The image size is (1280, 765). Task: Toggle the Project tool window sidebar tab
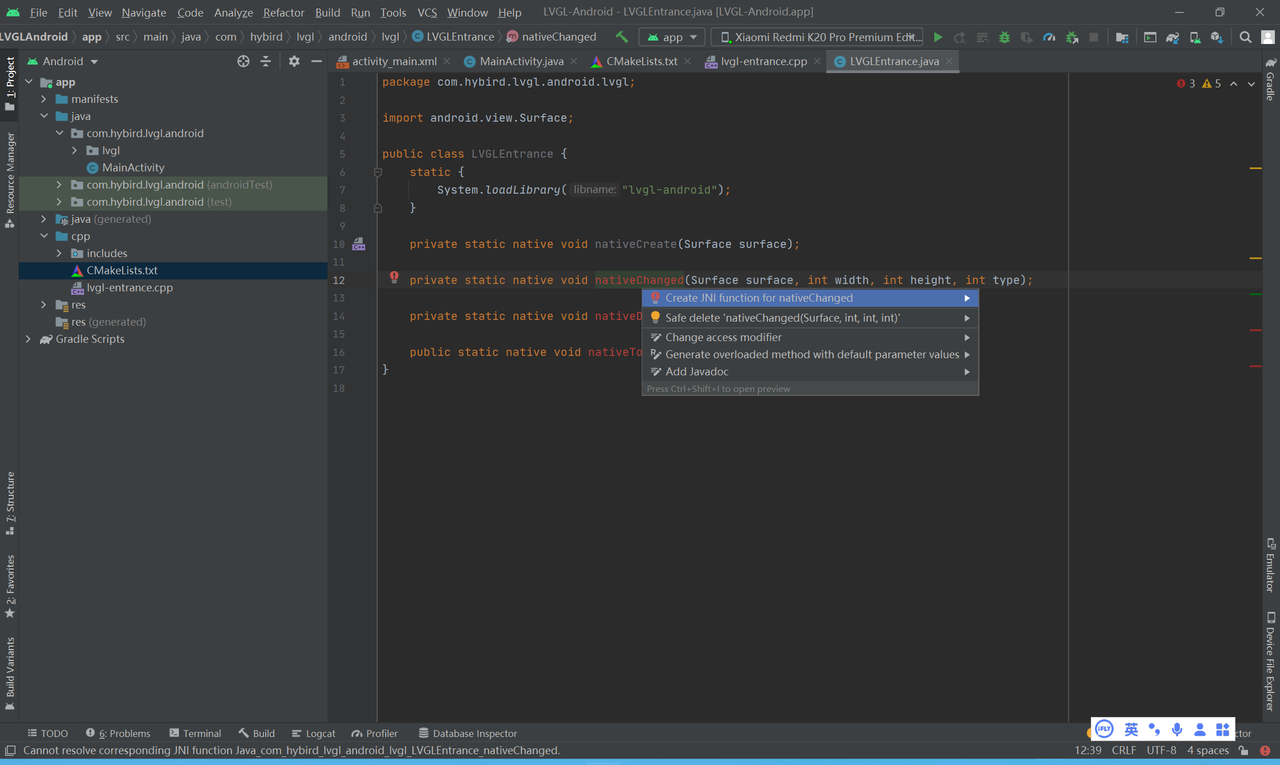(10, 84)
